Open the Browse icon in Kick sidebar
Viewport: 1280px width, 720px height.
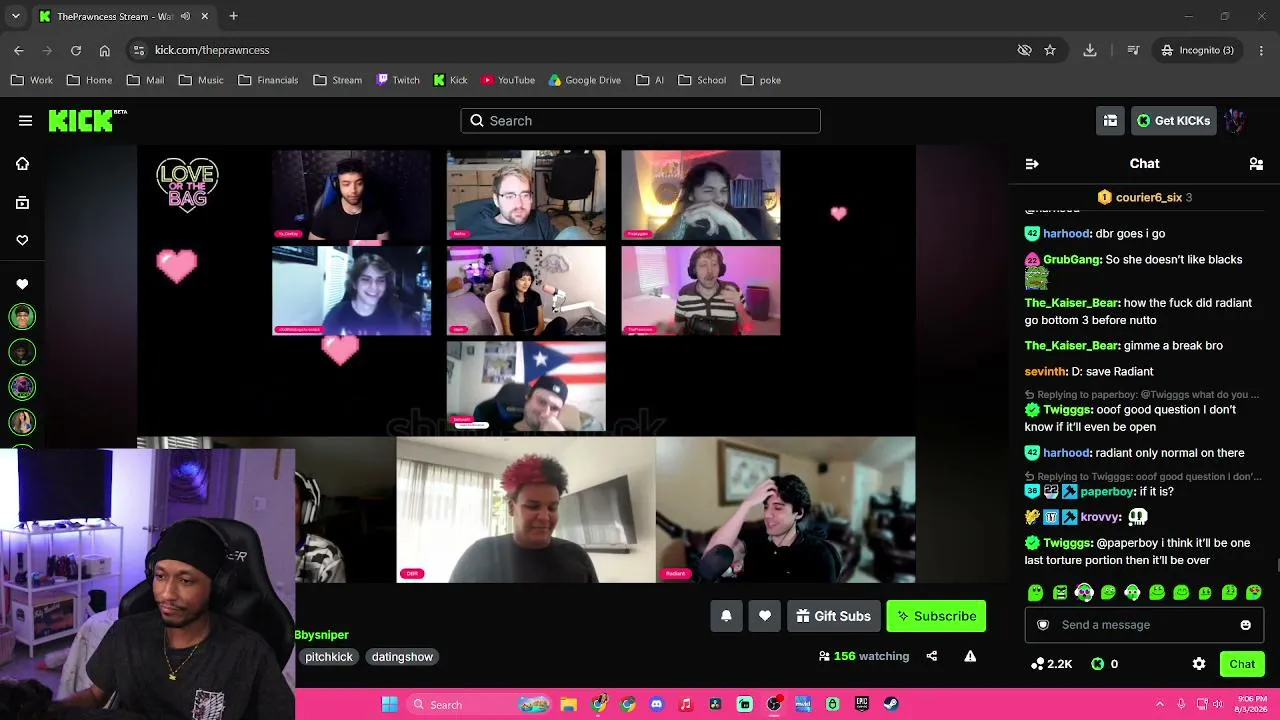point(22,202)
